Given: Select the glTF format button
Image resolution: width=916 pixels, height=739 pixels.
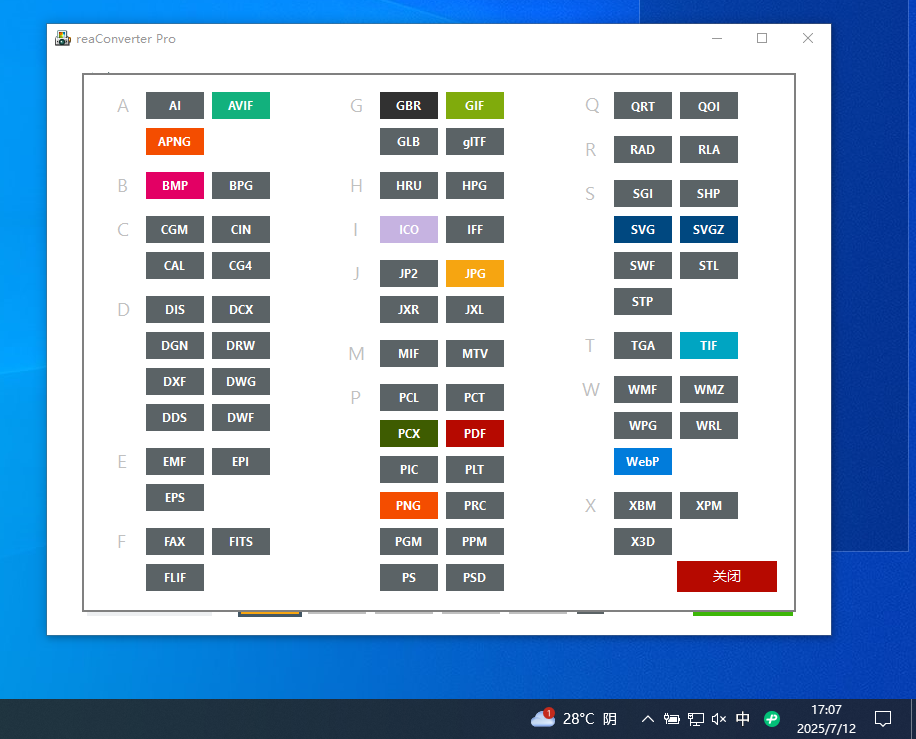Looking at the screenshot, I should tap(474, 141).
